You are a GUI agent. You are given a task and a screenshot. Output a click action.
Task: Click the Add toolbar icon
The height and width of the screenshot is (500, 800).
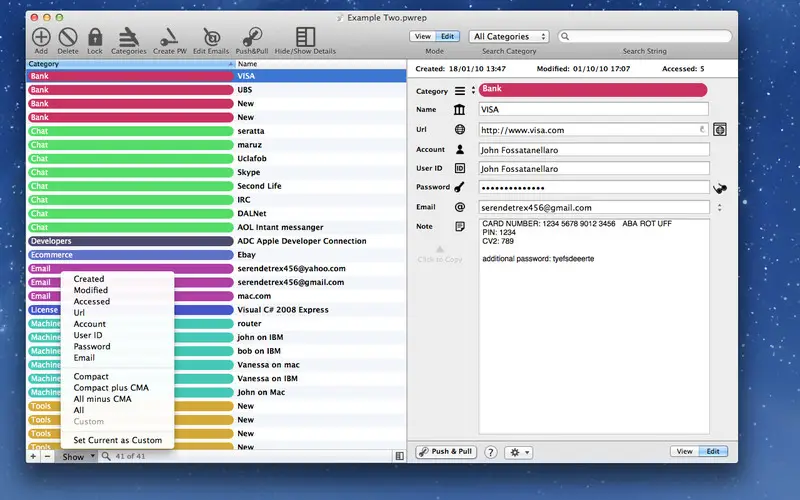pyautogui.click(x=41, y=37)
